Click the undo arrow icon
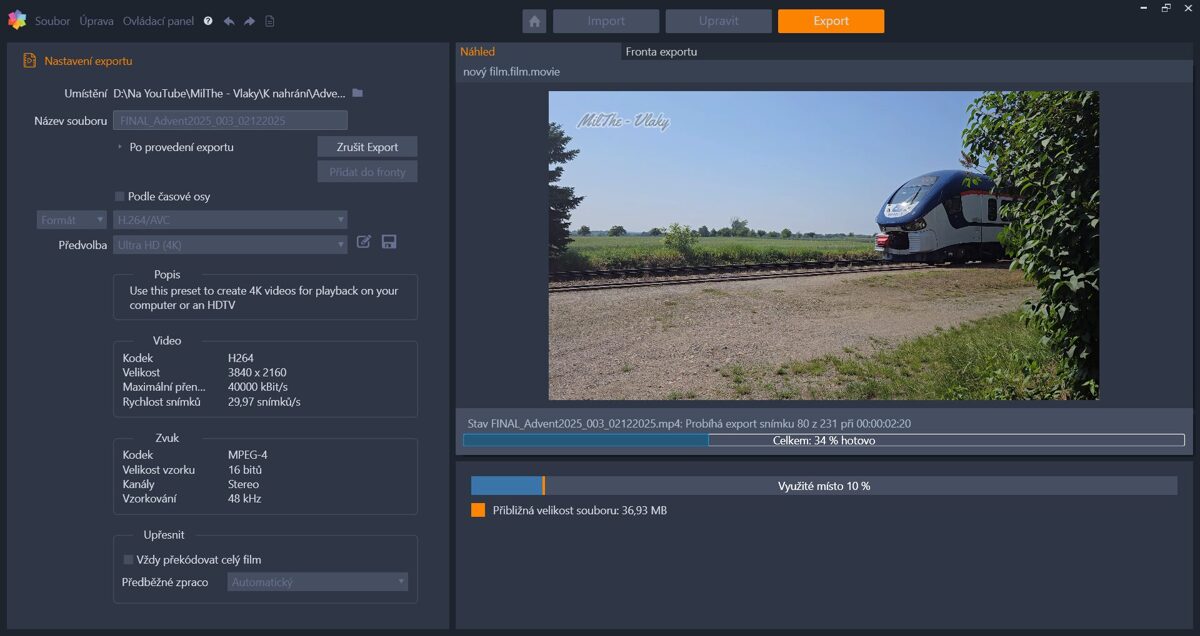 click(x=229, y=21)
